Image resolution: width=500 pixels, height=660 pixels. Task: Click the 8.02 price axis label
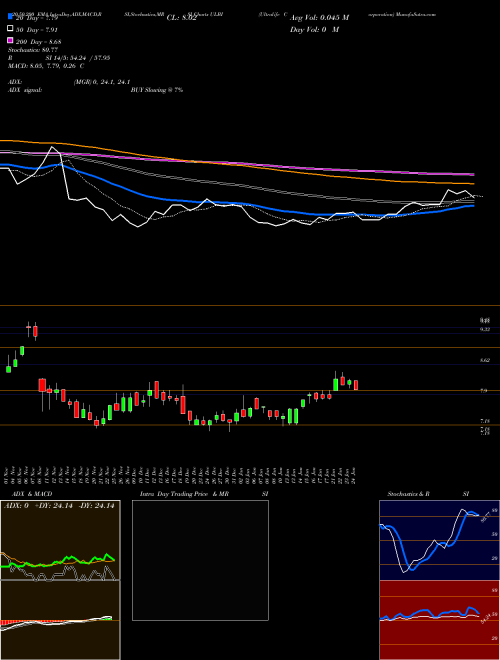485,360
